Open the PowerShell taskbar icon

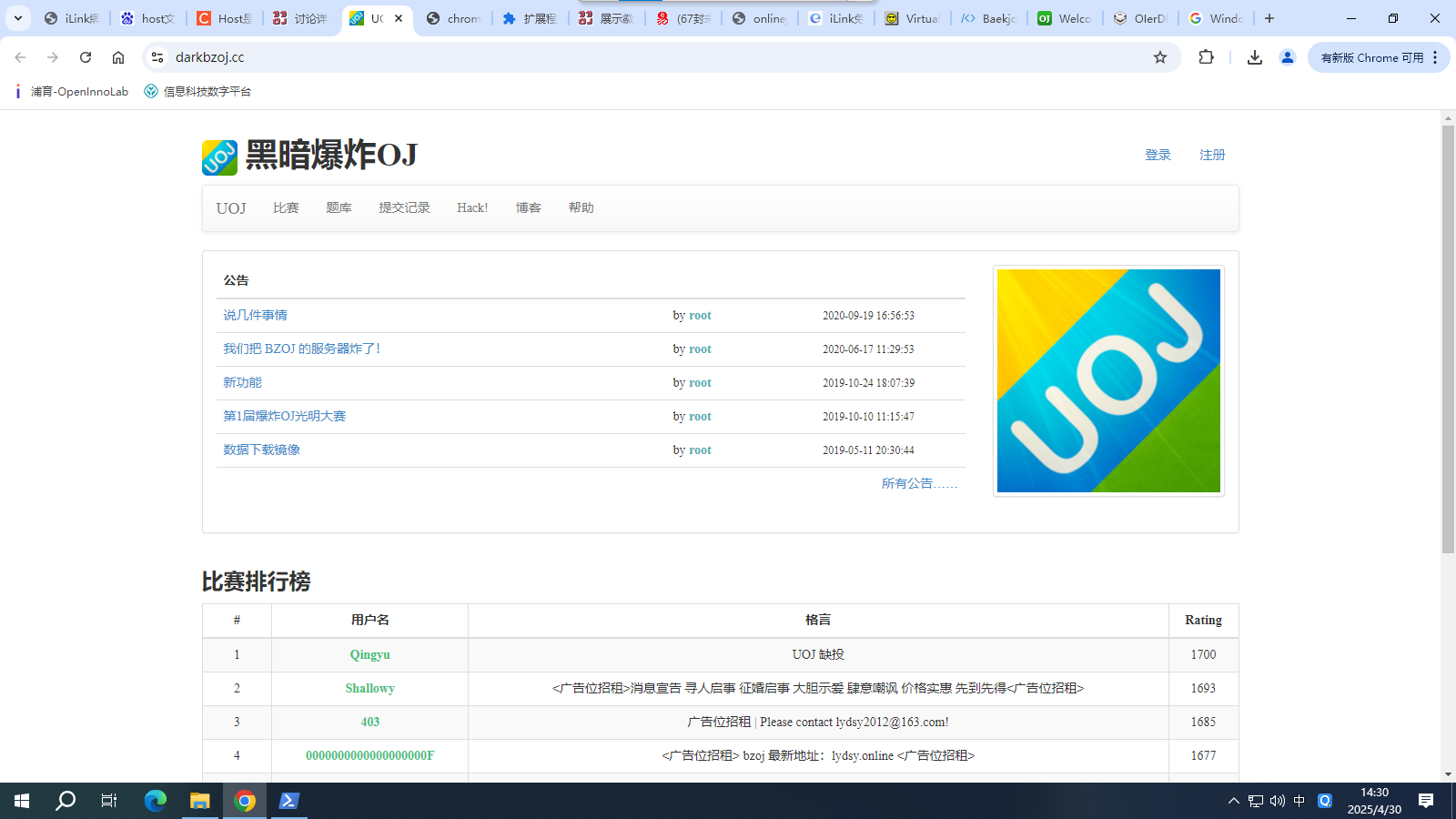coord(289,801)
